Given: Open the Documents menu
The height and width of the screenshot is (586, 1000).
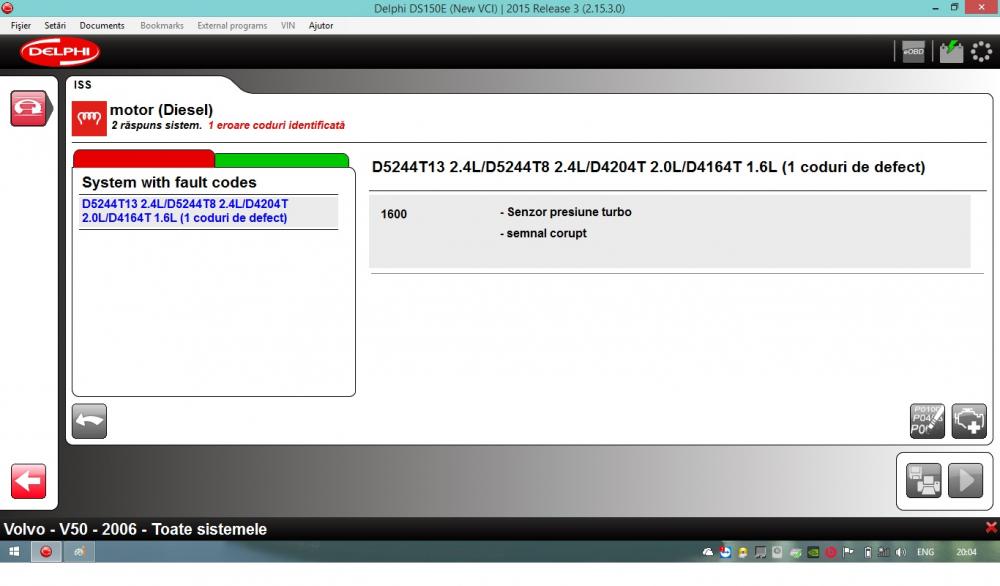Looking at the screenshot, I should coord(102,26).
